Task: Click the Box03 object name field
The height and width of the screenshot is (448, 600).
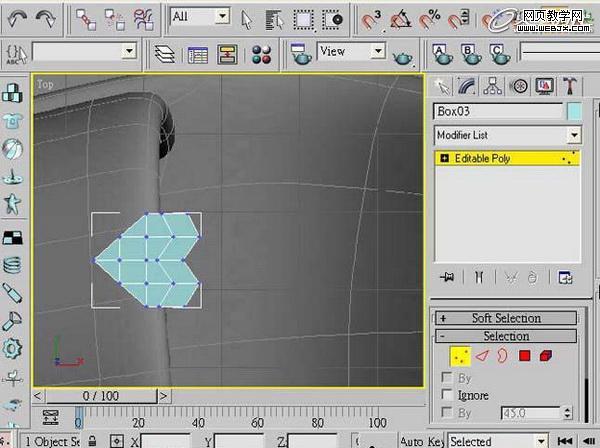Action: pos(498,111)
